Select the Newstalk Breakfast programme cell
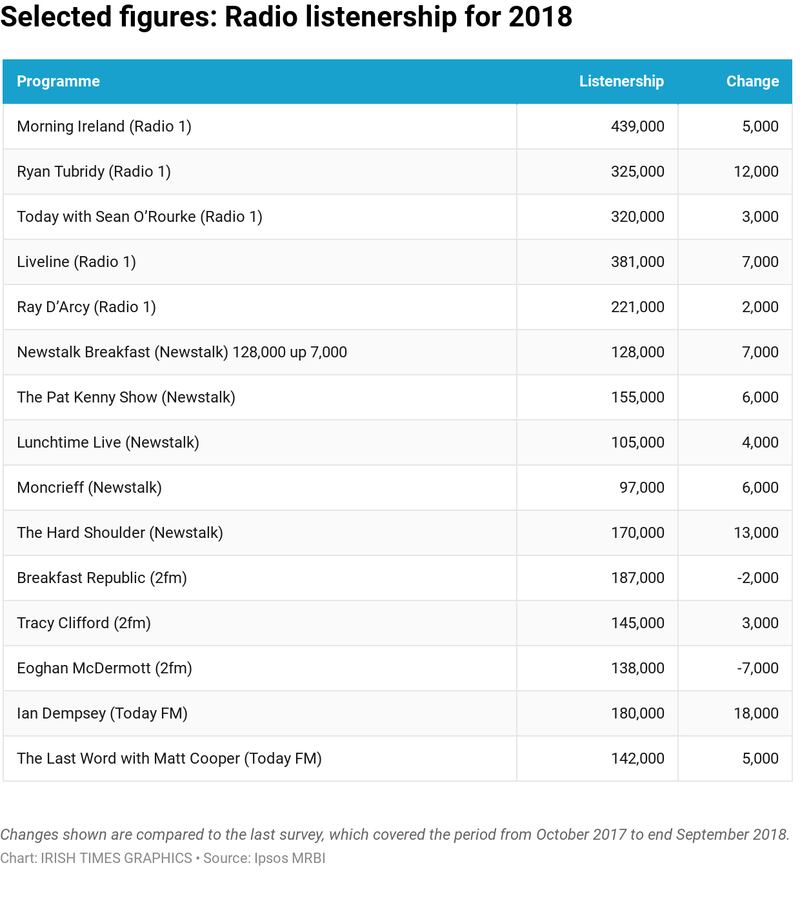This screenshot has width=800, height=912. (182, 352)
